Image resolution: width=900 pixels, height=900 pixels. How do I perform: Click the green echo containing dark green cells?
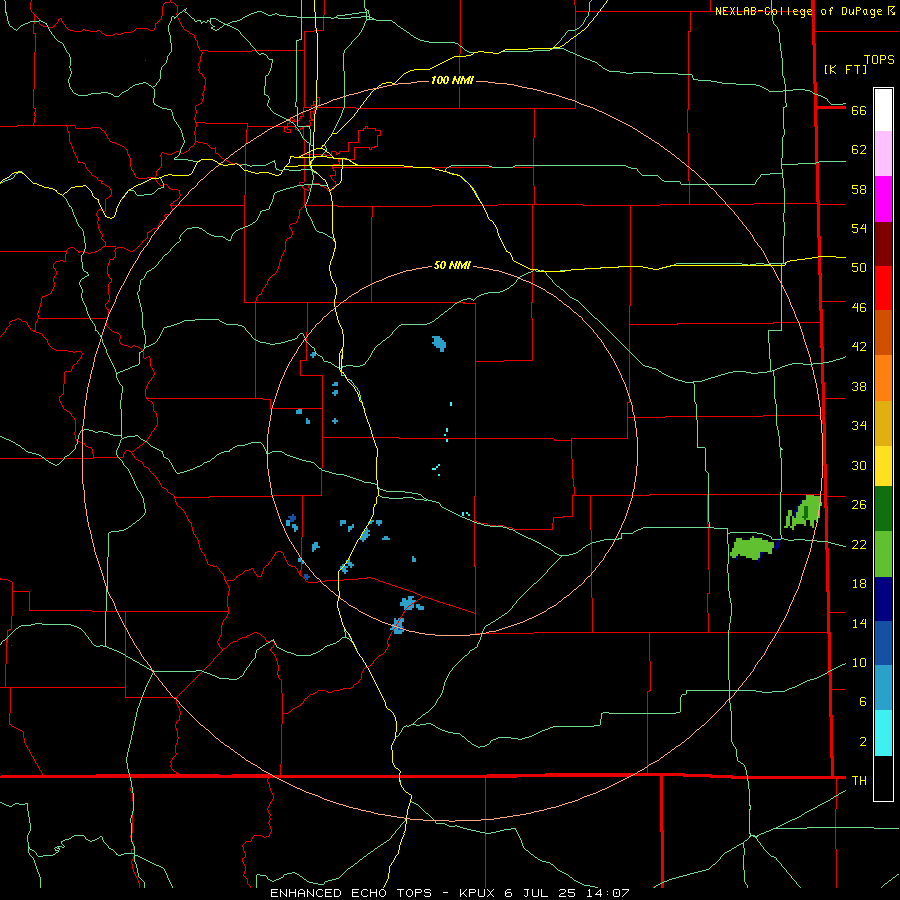804,511
